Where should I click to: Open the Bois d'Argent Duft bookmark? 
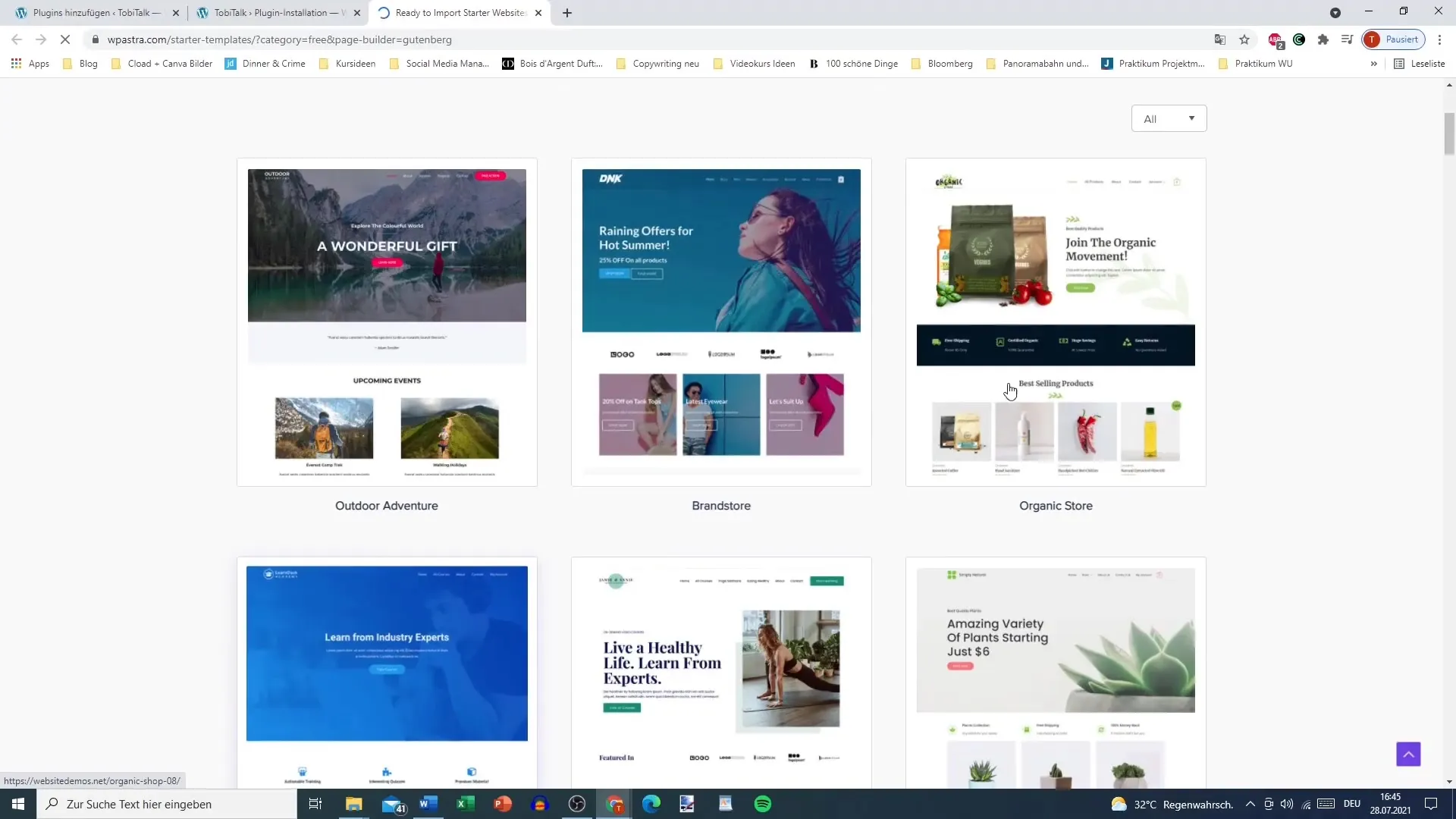(x=552, y=64)
